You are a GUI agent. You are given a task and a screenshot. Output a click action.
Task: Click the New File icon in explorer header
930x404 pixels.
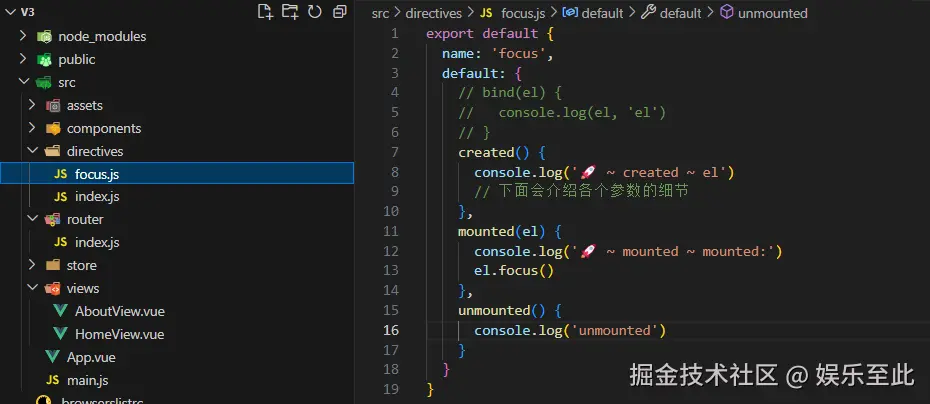(265, 11)
